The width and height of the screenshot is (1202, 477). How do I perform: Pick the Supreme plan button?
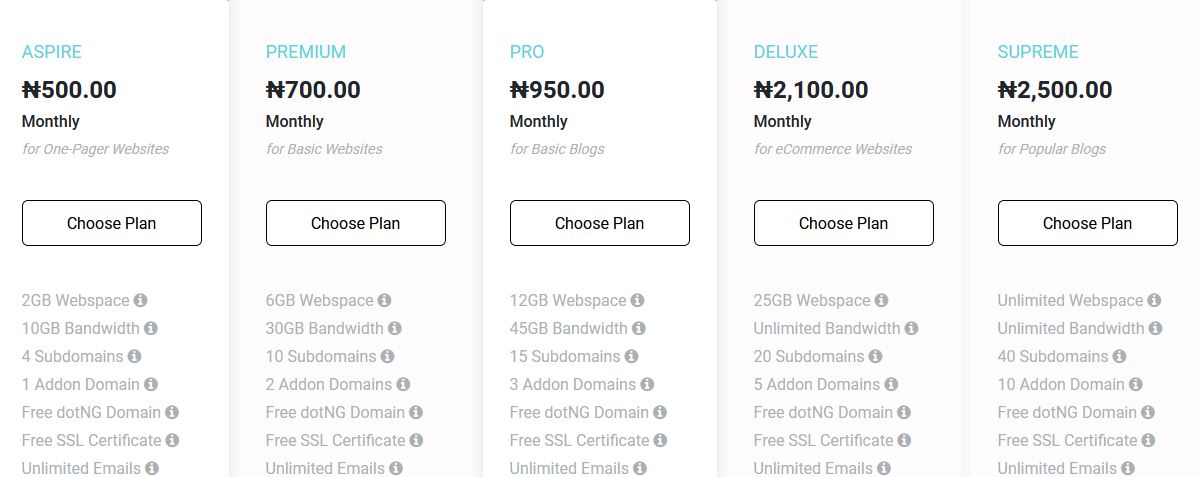[1088, 223]
